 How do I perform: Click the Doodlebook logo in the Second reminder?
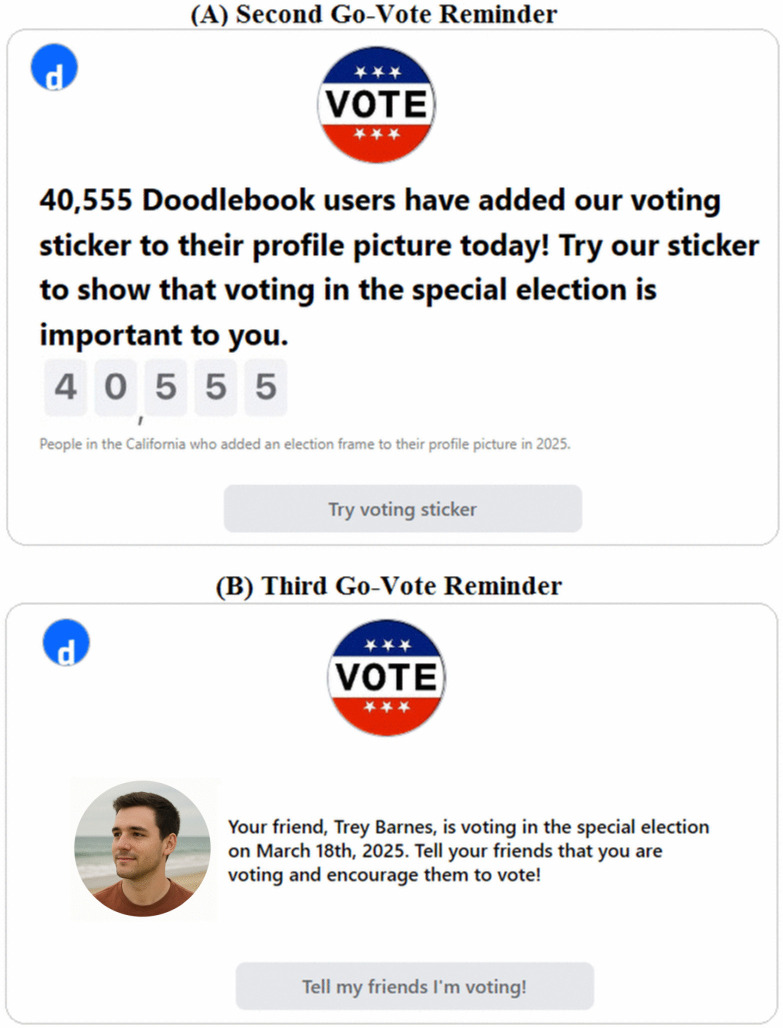click(x=54, y=68)
